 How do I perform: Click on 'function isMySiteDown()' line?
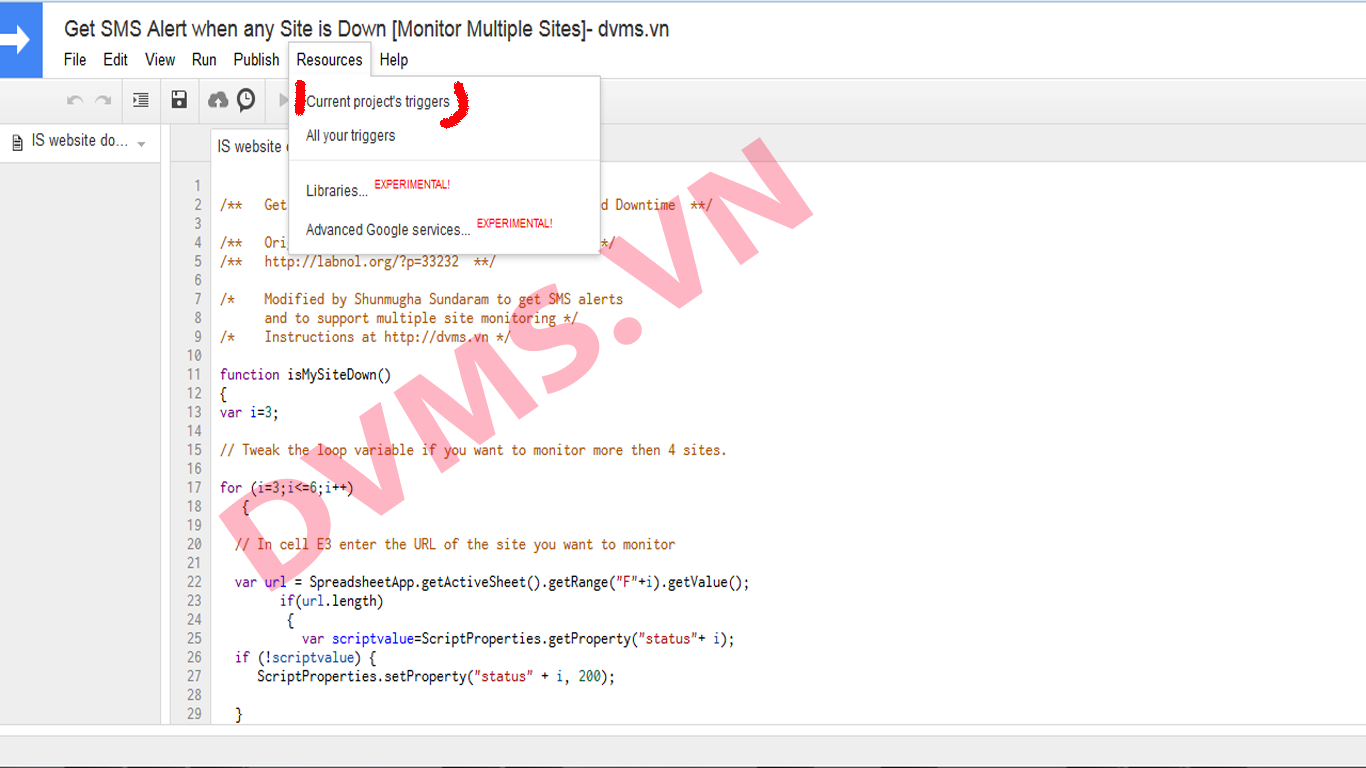306,375
